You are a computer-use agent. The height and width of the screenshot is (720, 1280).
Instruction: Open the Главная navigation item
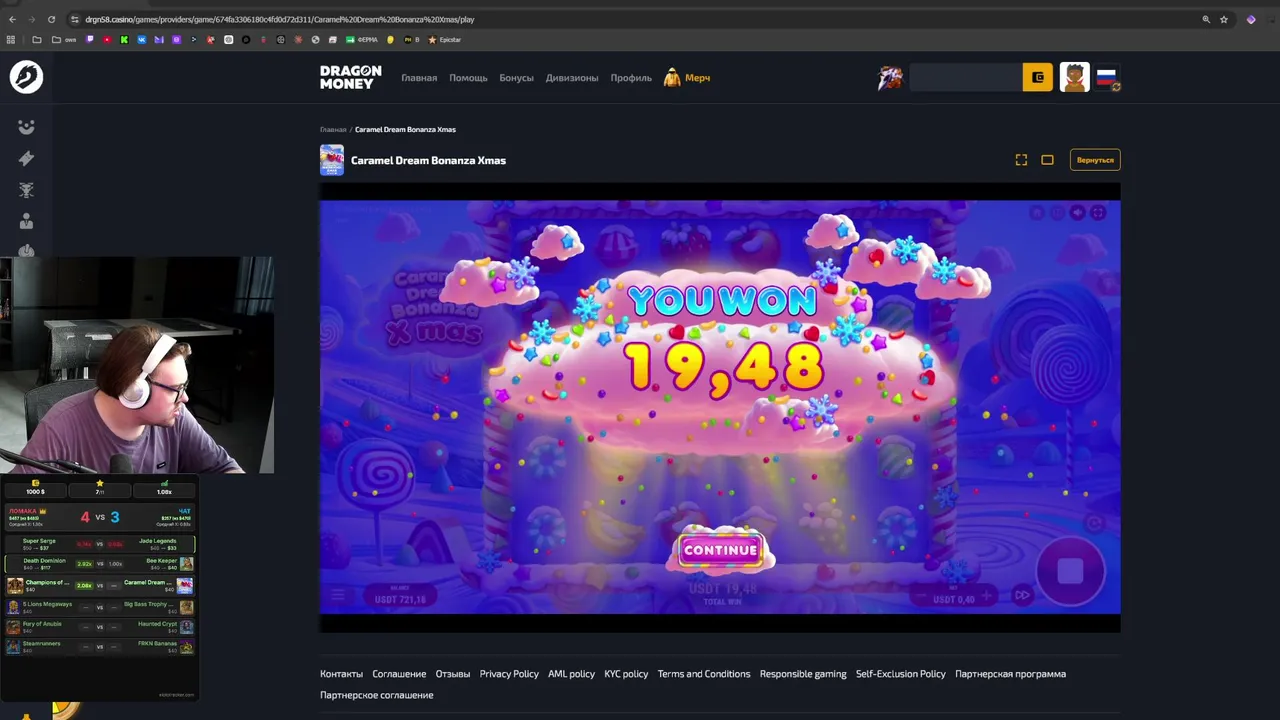pyautogui.click(x=419, y=78)
